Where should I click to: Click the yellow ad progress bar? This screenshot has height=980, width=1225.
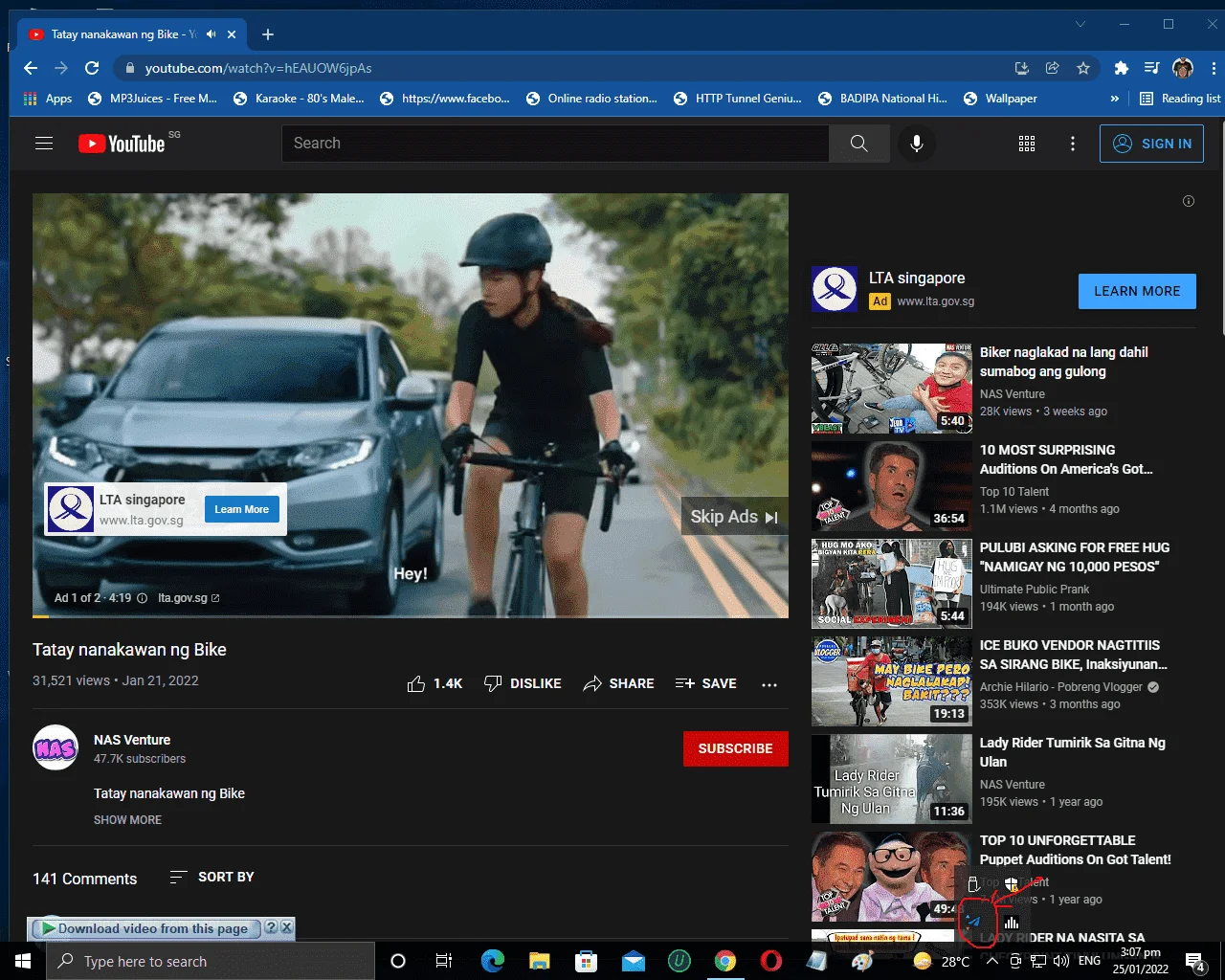(40, 616)
